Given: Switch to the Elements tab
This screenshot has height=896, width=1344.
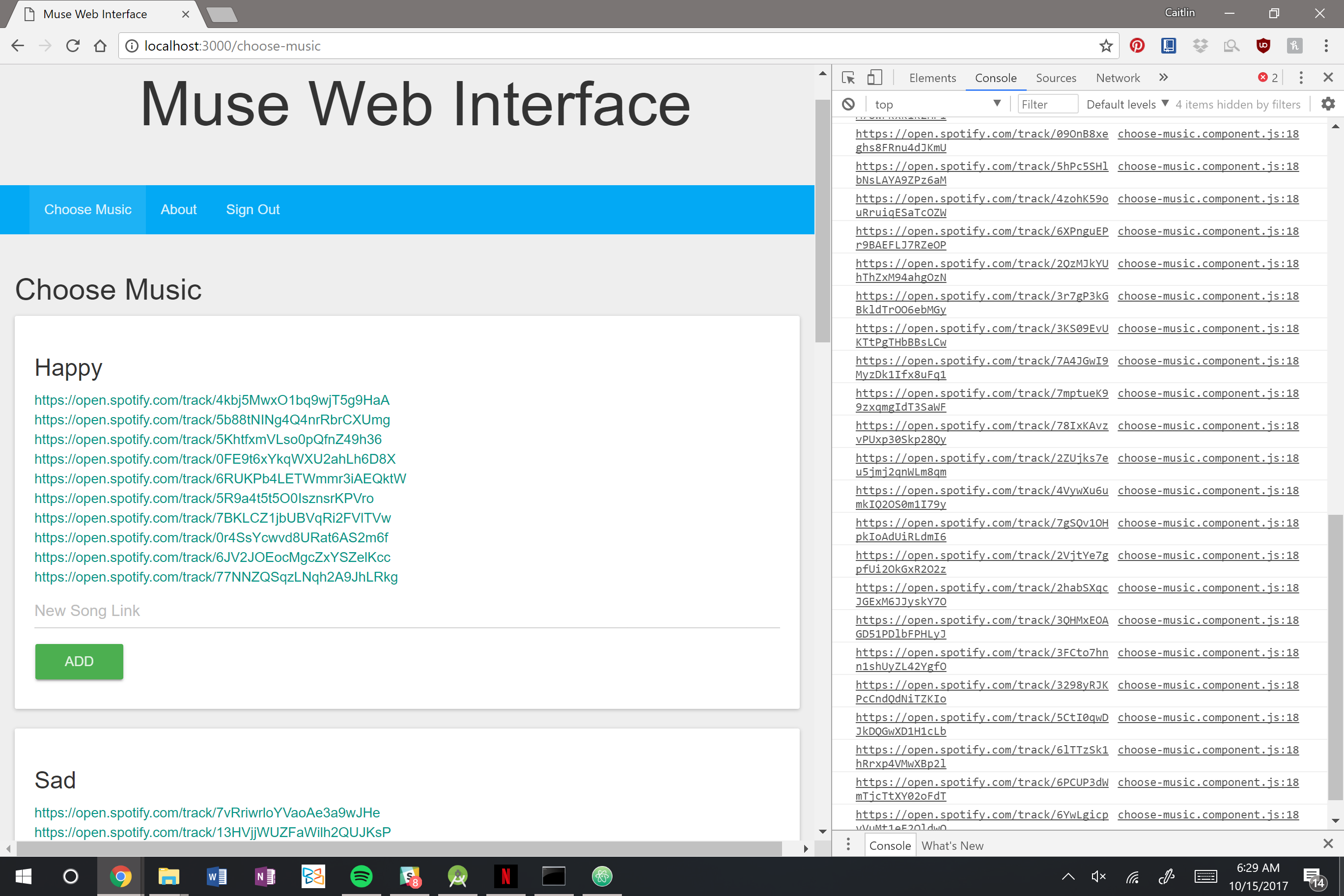Looking at the screenshot, I should pyautogui.click(x=932, y=78).
